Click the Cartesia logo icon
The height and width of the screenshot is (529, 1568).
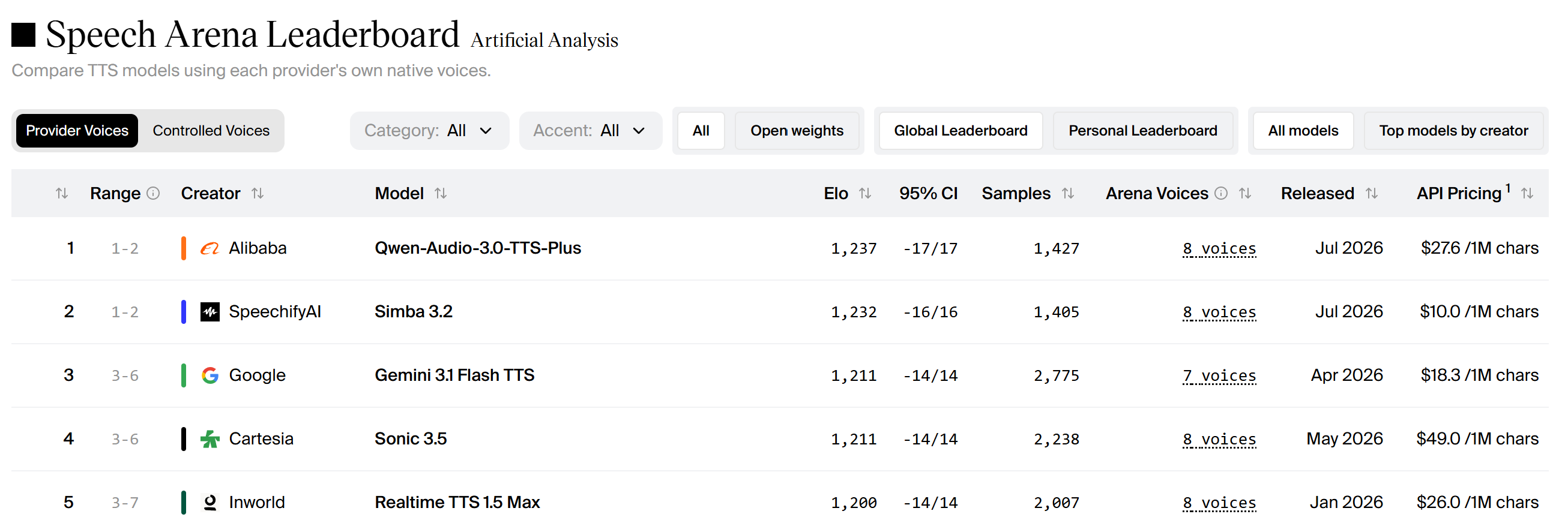pyautogui.click(x=210, y=439)
